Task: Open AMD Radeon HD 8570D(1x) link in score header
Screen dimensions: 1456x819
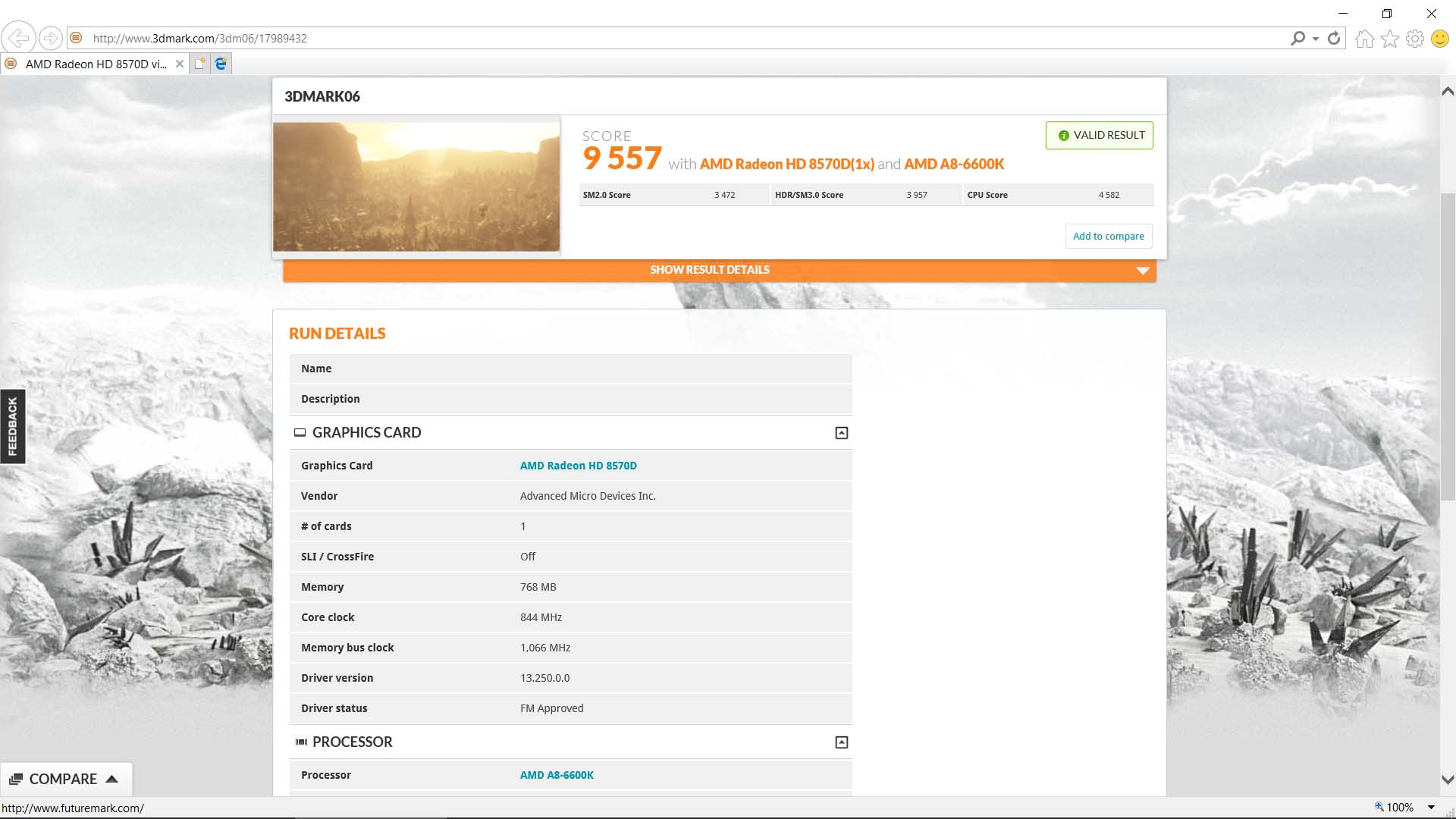Action: tap(786, 164)
